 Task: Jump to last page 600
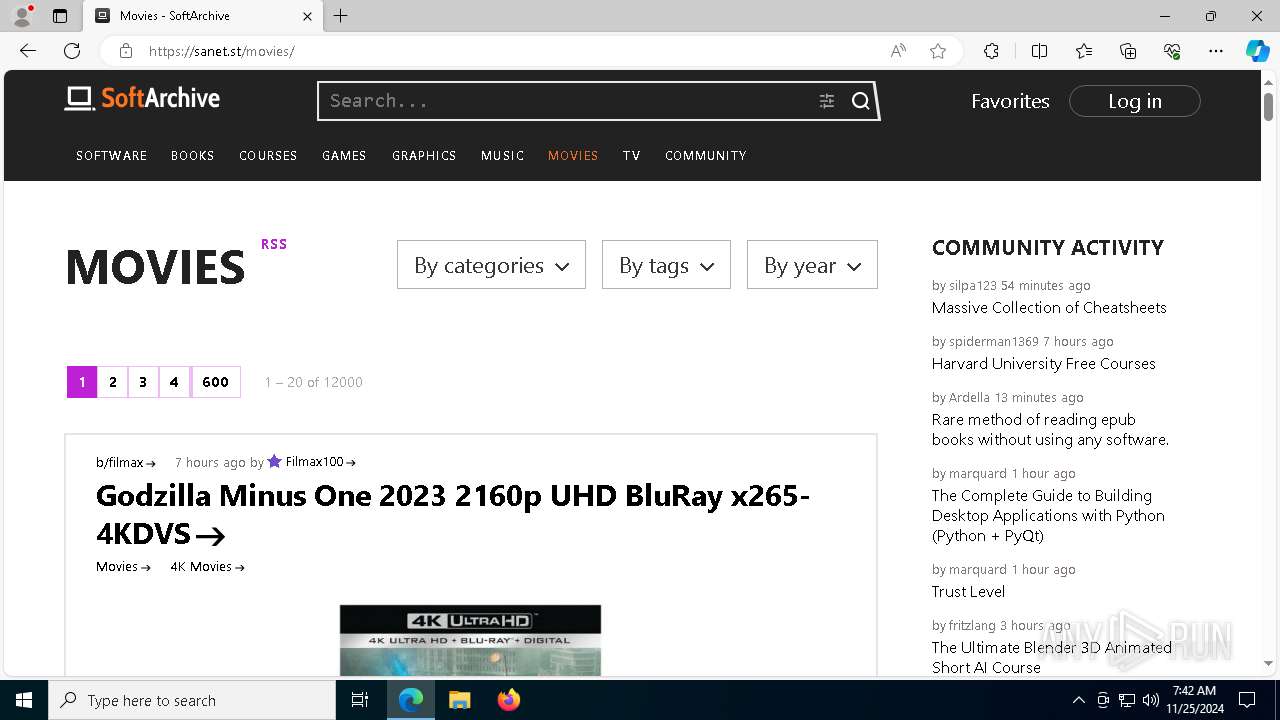215,382
